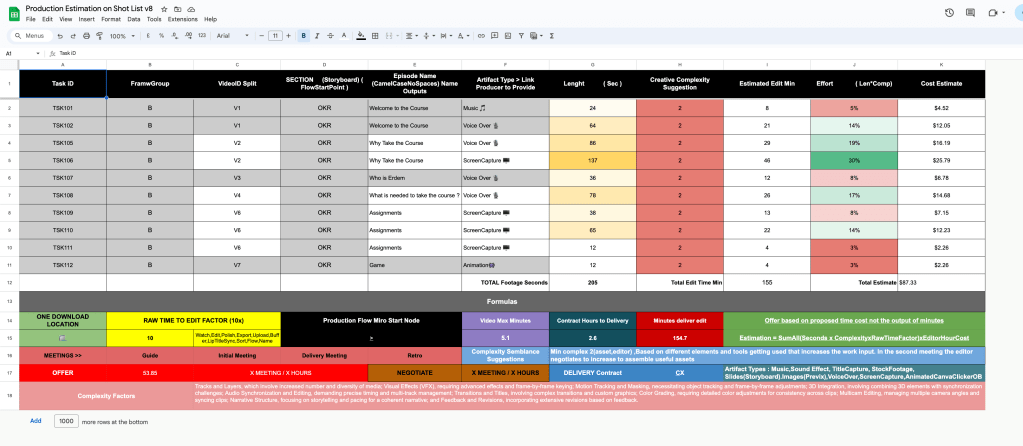Click the 1000 rows input field

(67, 421)
